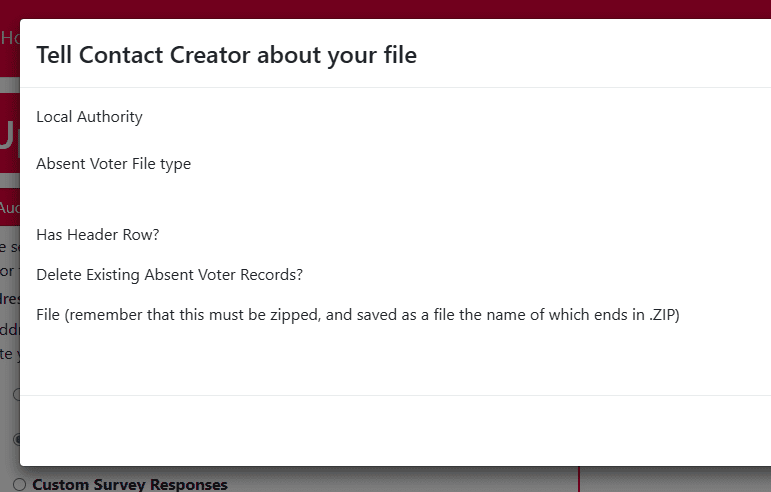Select the topmost partly hidden radio button at the dialog's left edge
Screen dimensions: 771x492
(x=16, y=394)
